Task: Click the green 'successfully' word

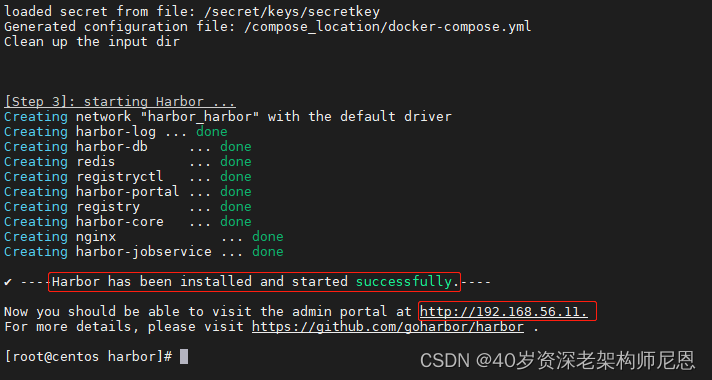Action: (404, 282)
